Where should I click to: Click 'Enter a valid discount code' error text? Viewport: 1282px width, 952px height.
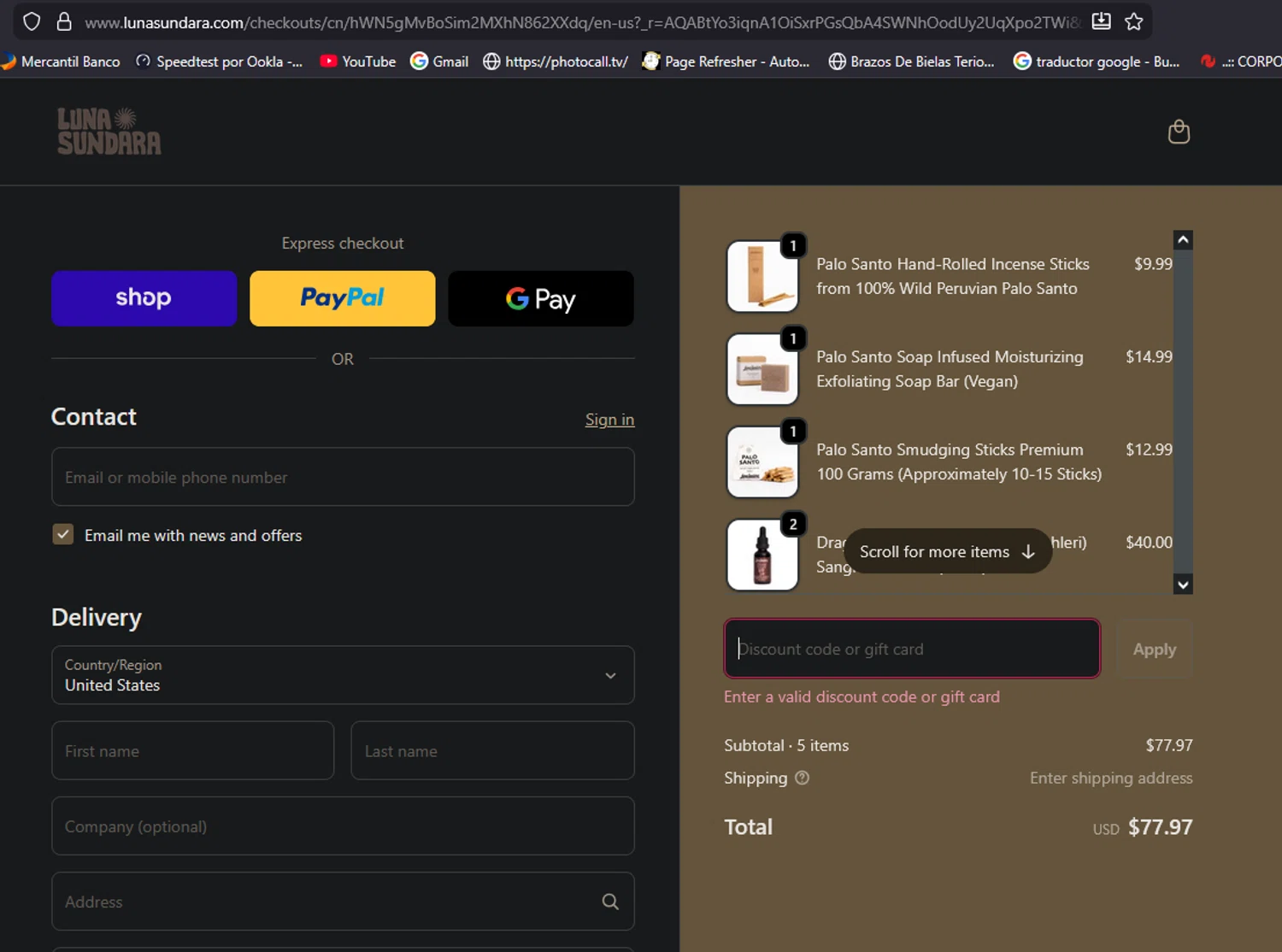pyautogui.click(x=862, y=696)
